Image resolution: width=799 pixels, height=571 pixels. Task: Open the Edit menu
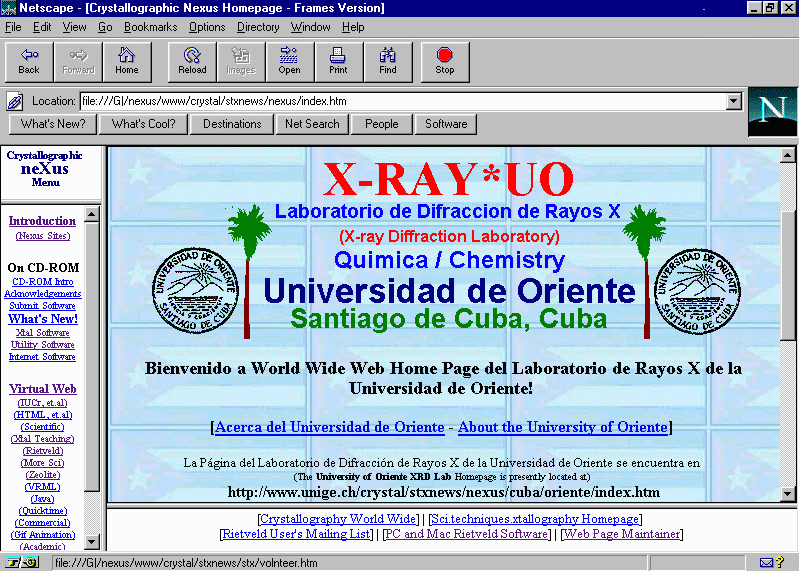point(42,27)
